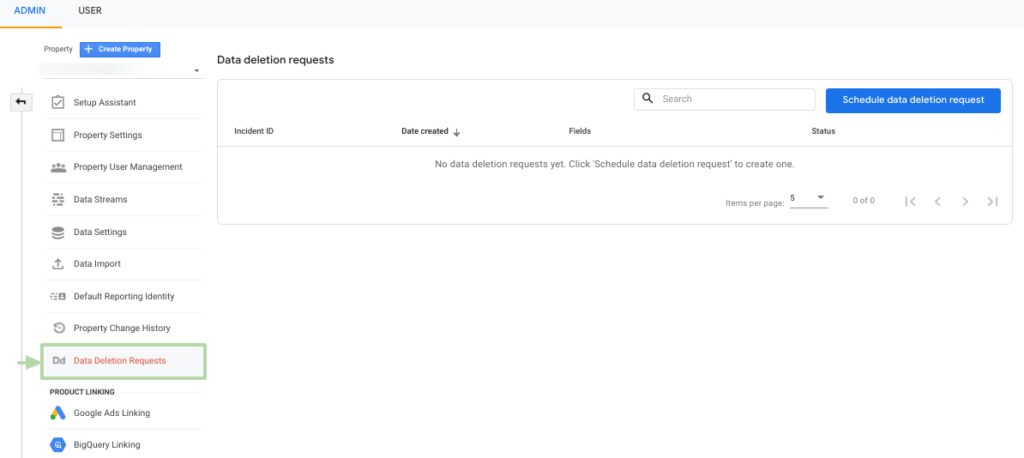Click the Data Import upload icon
The height and width of the screenshot is (458, 1024).
[58, 264]
